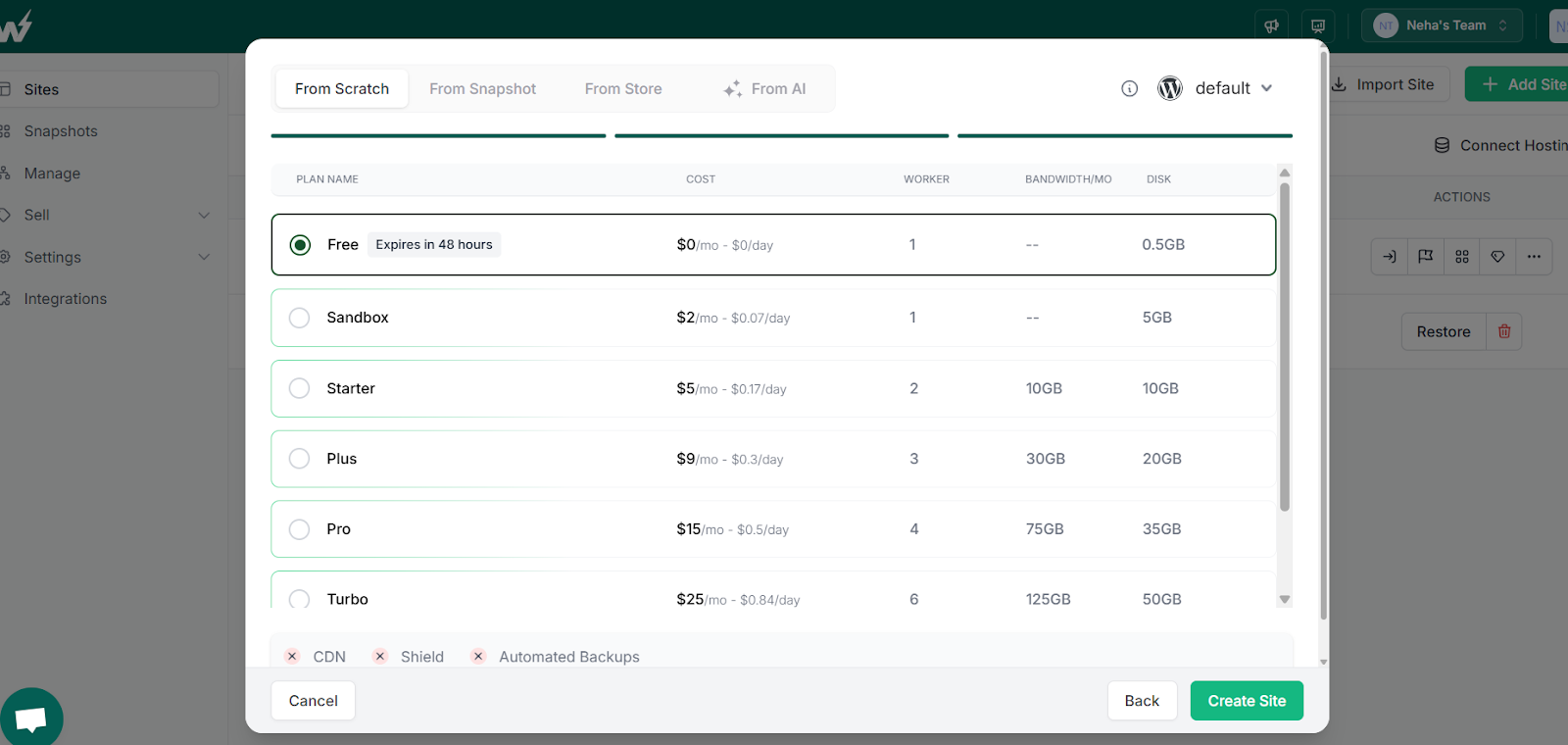Click the download icon on Import Site

click(x=1339, y=84)
